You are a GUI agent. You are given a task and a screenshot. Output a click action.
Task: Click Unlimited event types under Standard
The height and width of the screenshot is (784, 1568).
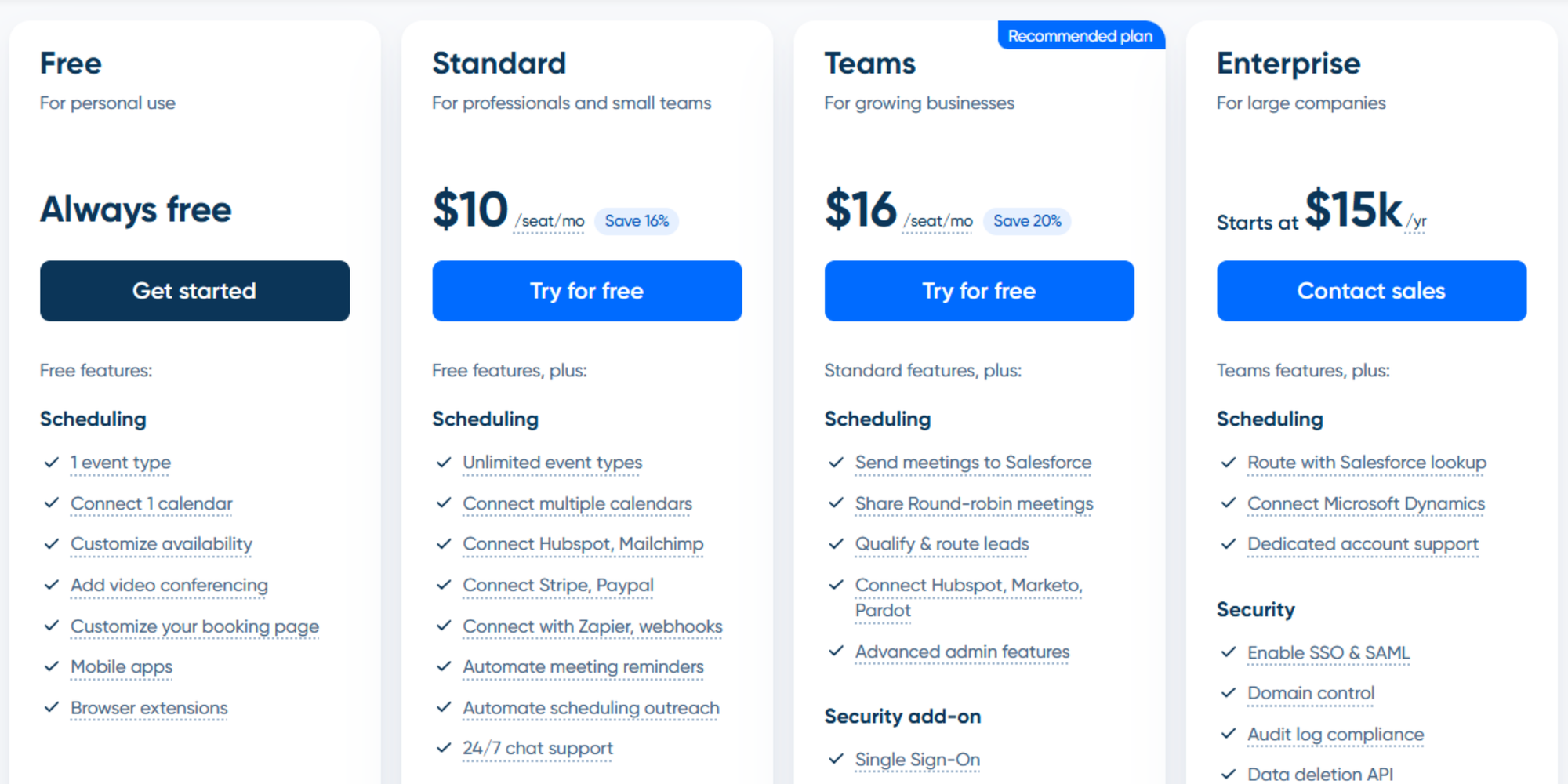coord(552,463)
